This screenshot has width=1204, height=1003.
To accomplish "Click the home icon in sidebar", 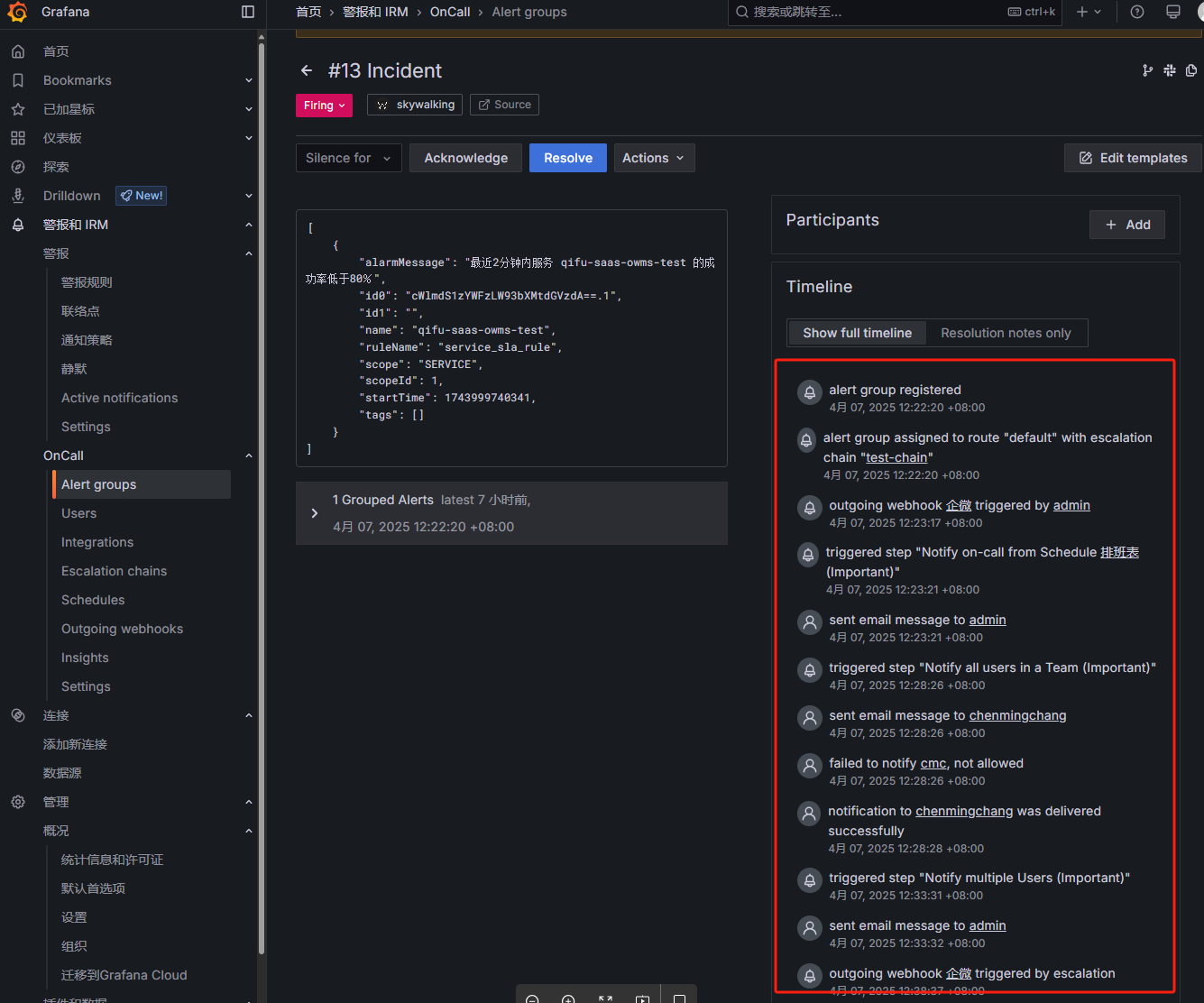I will [18, 51].
